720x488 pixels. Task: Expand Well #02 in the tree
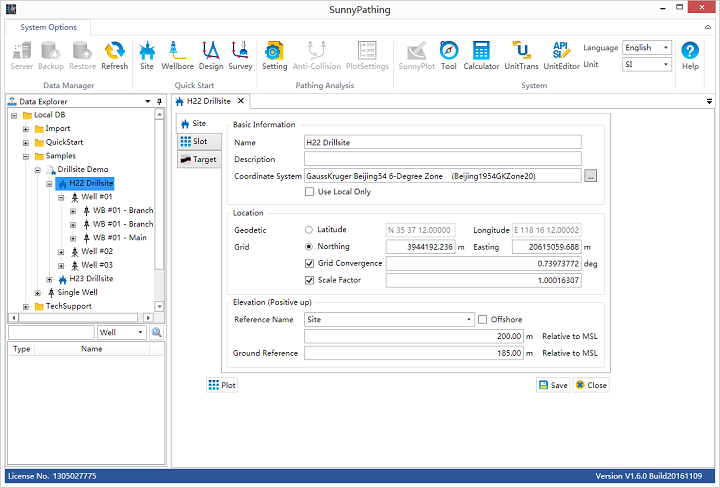click(61, 252)
